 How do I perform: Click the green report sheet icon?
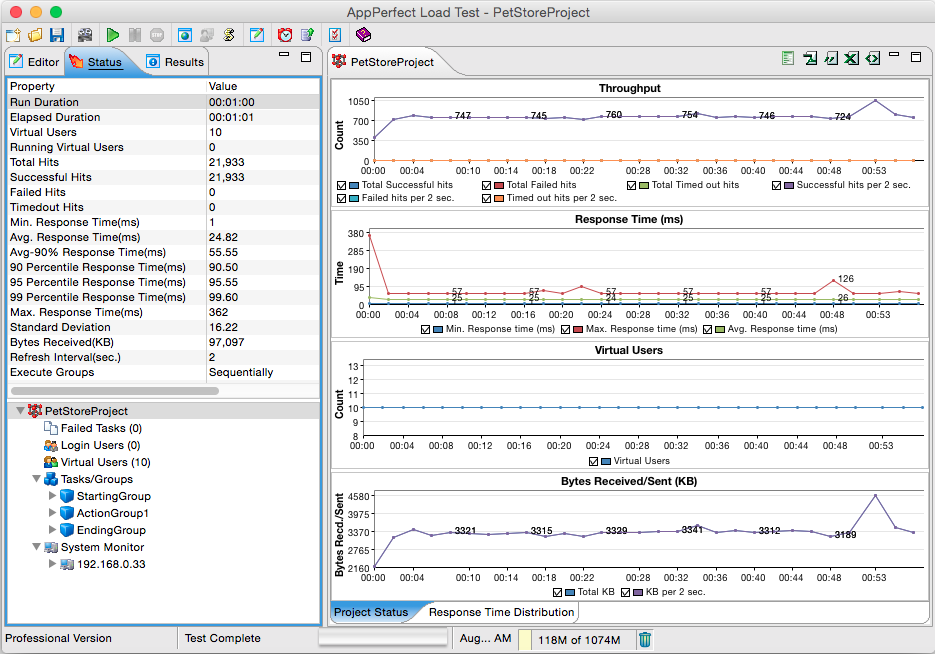pyautogui.click(x=788, y=58)
